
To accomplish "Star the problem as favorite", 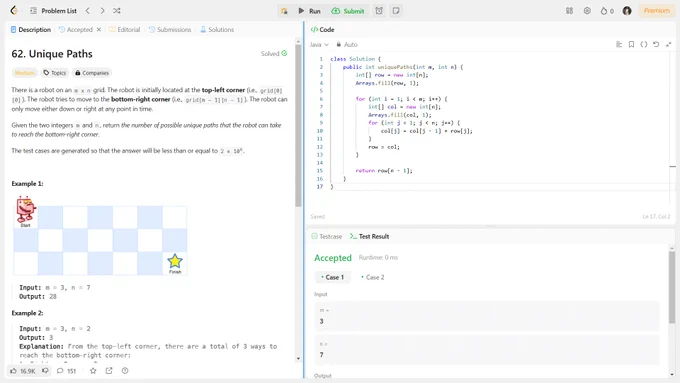I will pyautogui.click(x=93, y=371).
